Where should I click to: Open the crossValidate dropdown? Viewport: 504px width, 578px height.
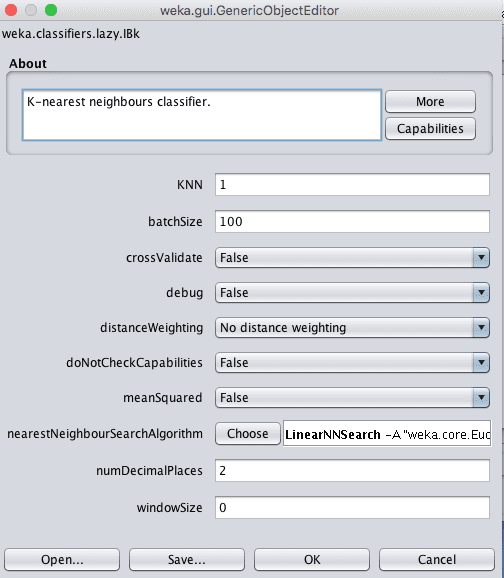click(352, 258)
